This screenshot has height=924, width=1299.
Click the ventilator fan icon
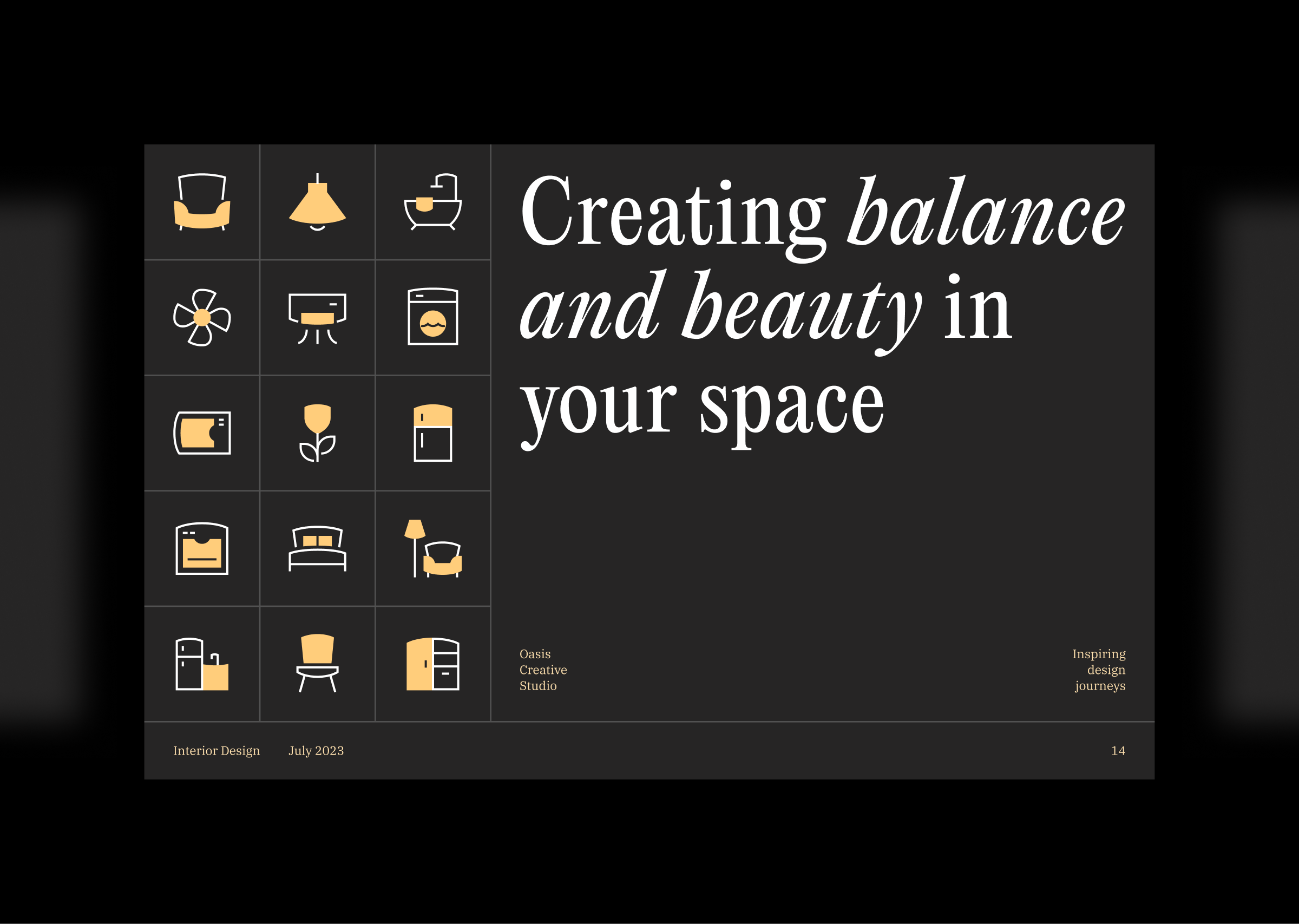coord(202,318)
